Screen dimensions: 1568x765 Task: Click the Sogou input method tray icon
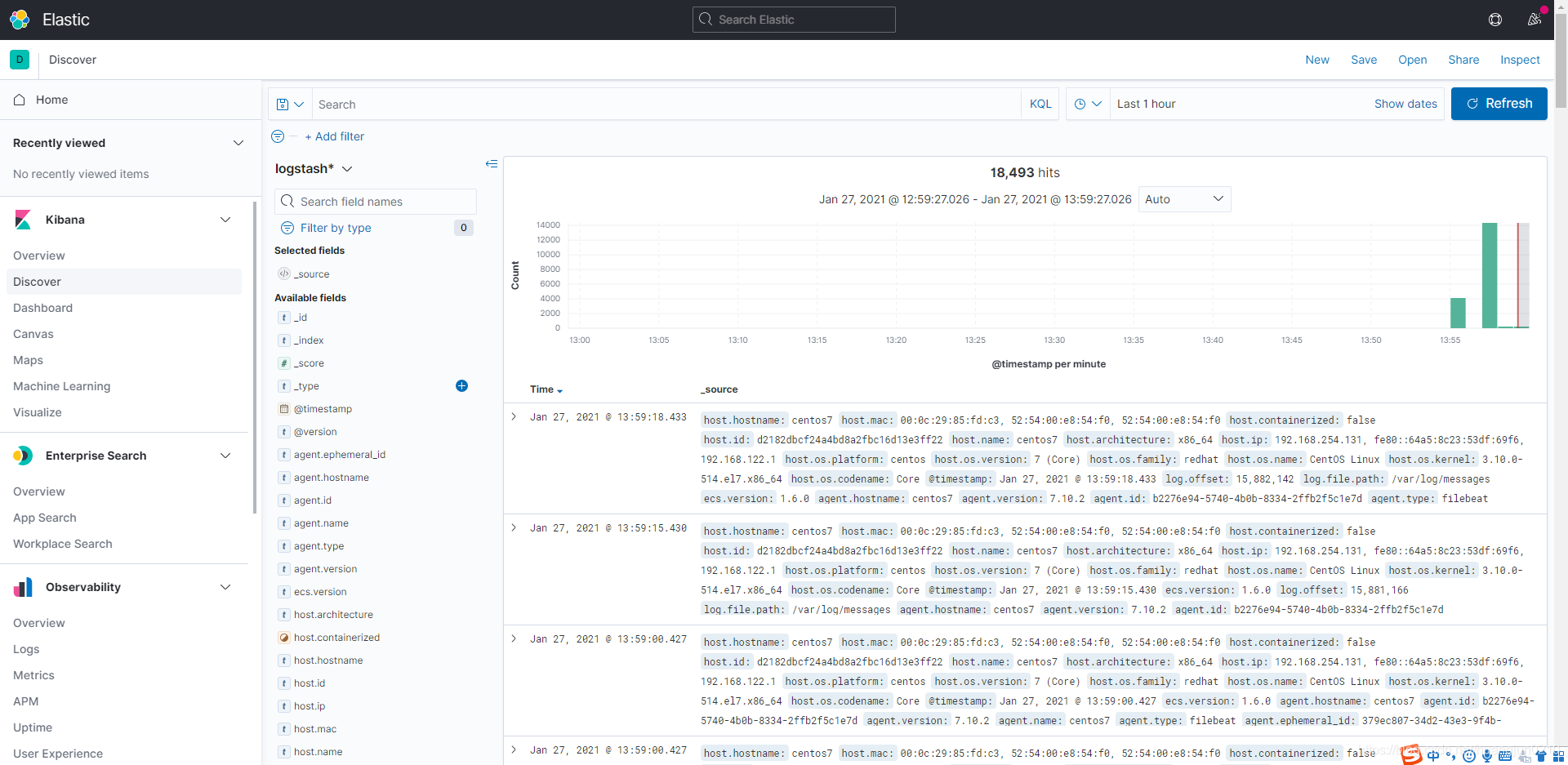pyautogui.click(x=1411, y=754)
